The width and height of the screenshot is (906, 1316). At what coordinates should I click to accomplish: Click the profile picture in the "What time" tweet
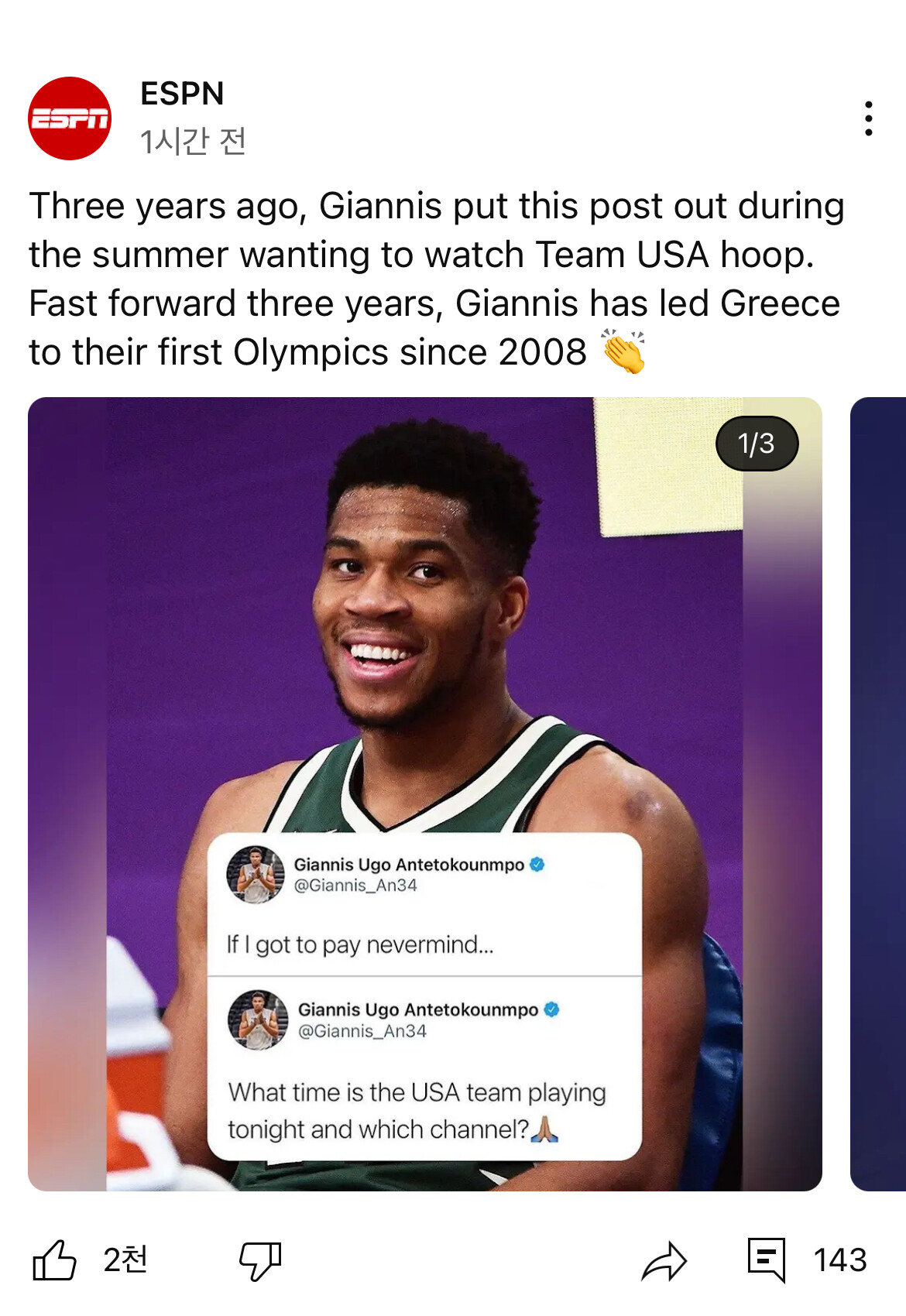click(x=258, y=1020)
